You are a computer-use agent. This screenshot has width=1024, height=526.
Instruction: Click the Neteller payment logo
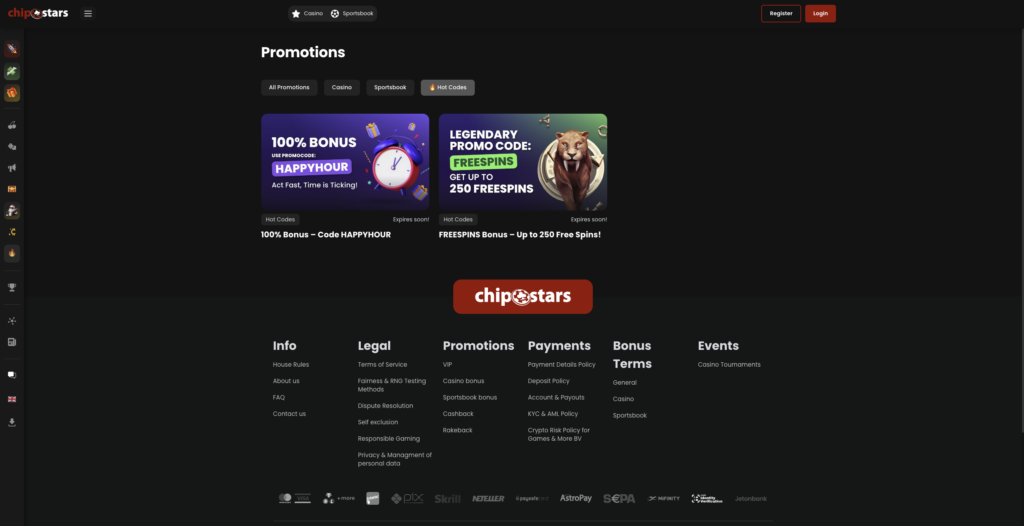click(x=488, y=499)
